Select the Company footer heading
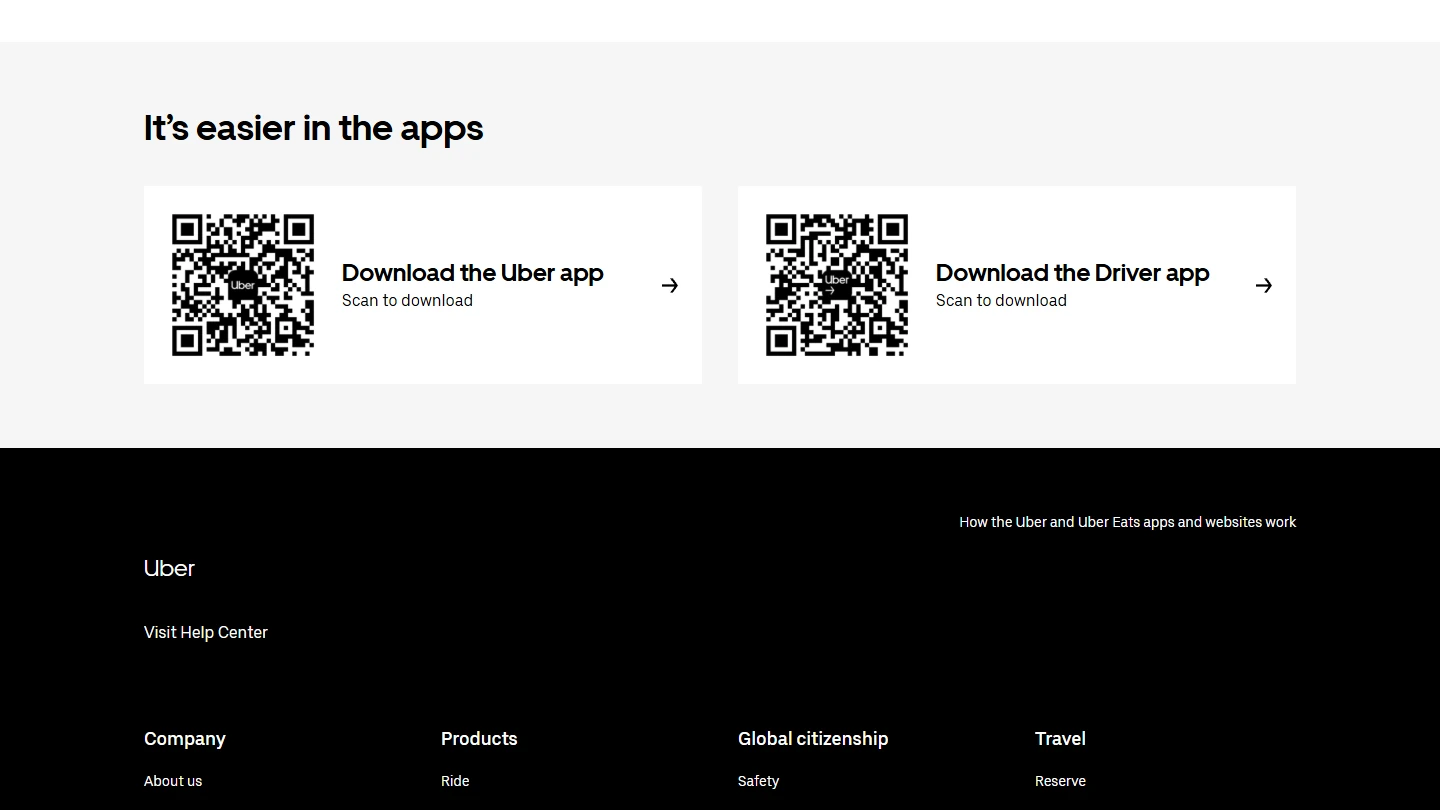This screenshot has height=810, width=1440. (x=185, y=739)
